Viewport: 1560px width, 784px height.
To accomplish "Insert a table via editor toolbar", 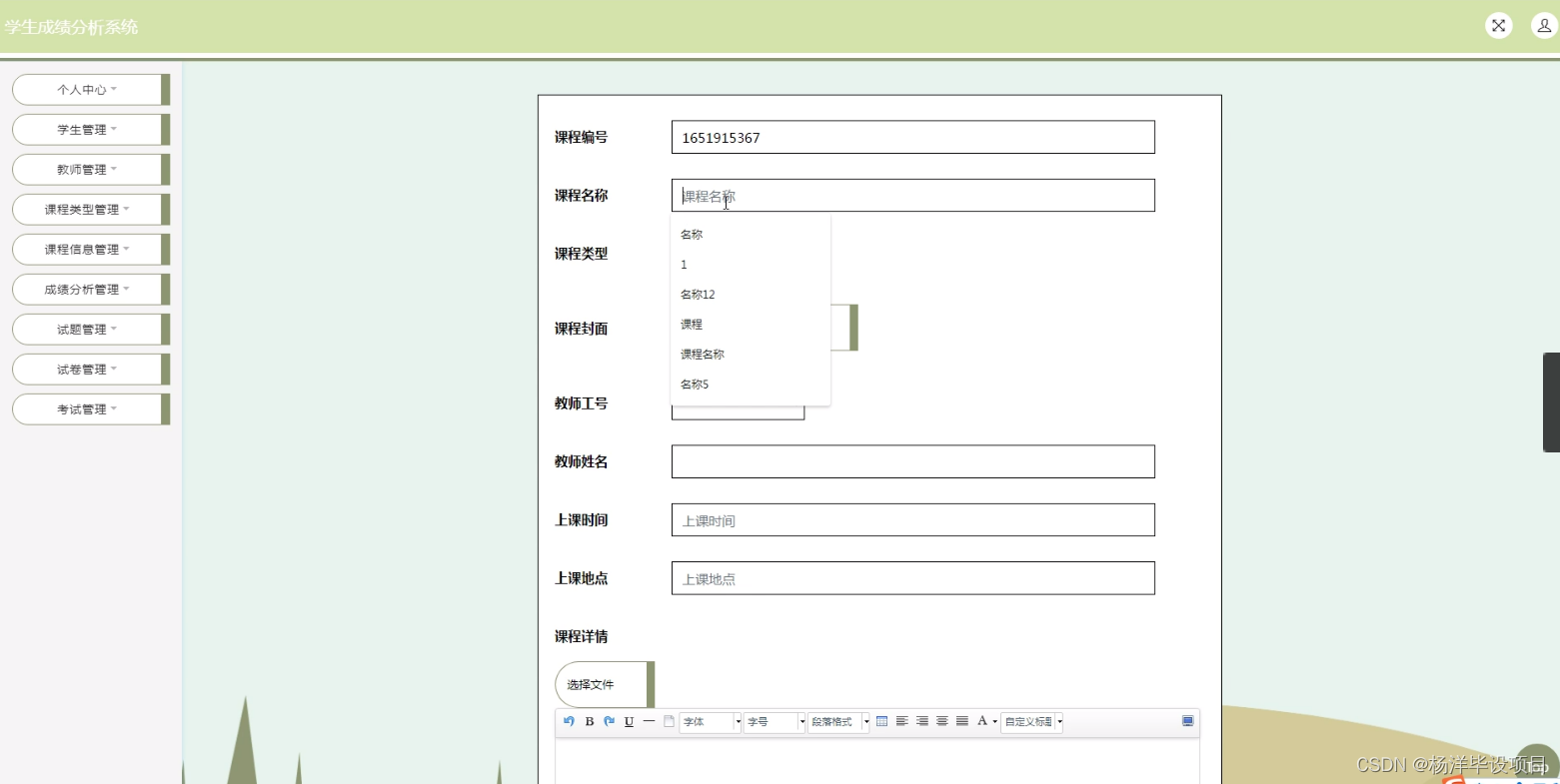I will click(x=881, y=721).
